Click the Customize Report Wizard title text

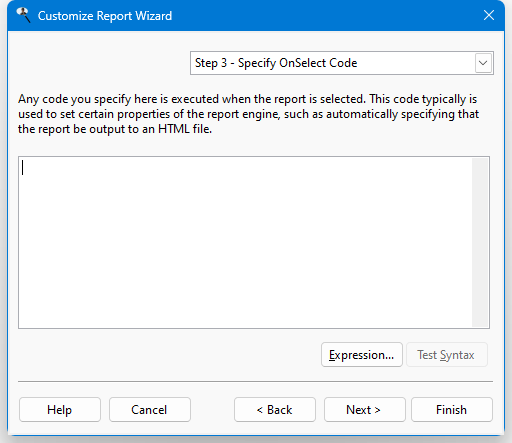click(x=105, y=16)
